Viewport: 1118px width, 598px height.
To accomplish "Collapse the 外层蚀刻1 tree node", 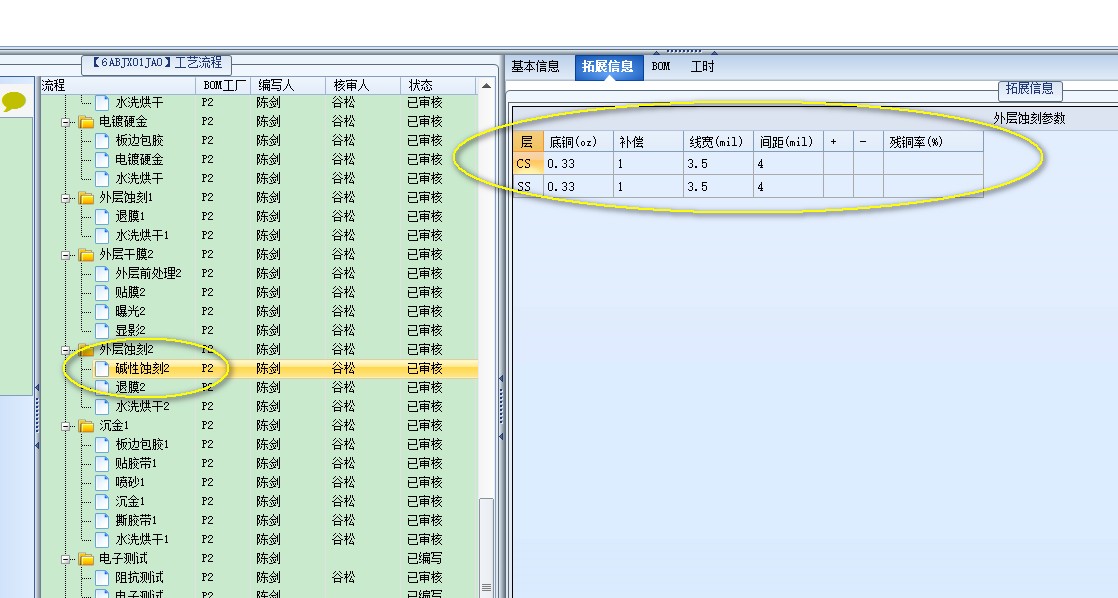I will [x=66, y=198].
